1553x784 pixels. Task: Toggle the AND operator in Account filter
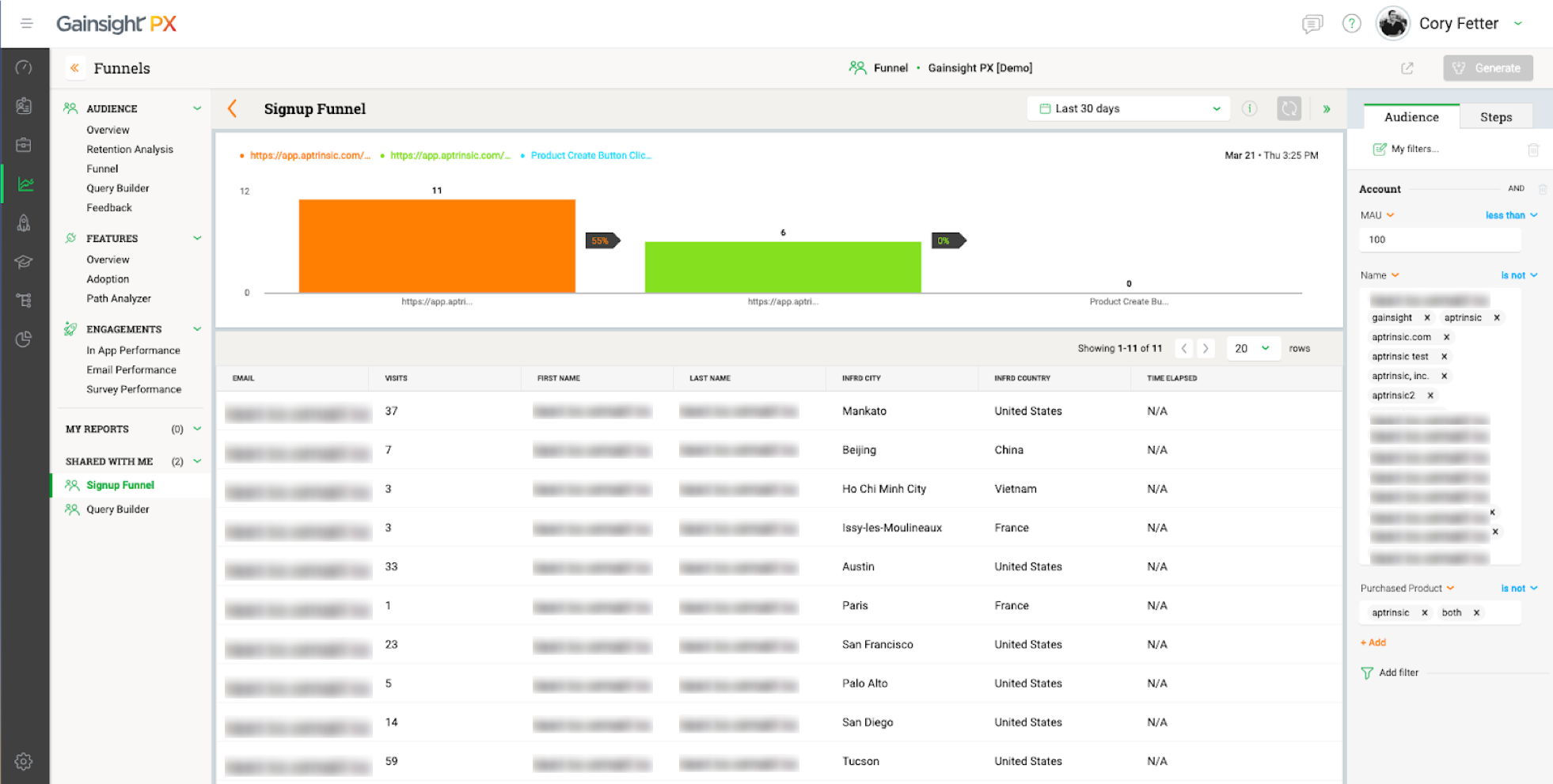point(1516,188)
